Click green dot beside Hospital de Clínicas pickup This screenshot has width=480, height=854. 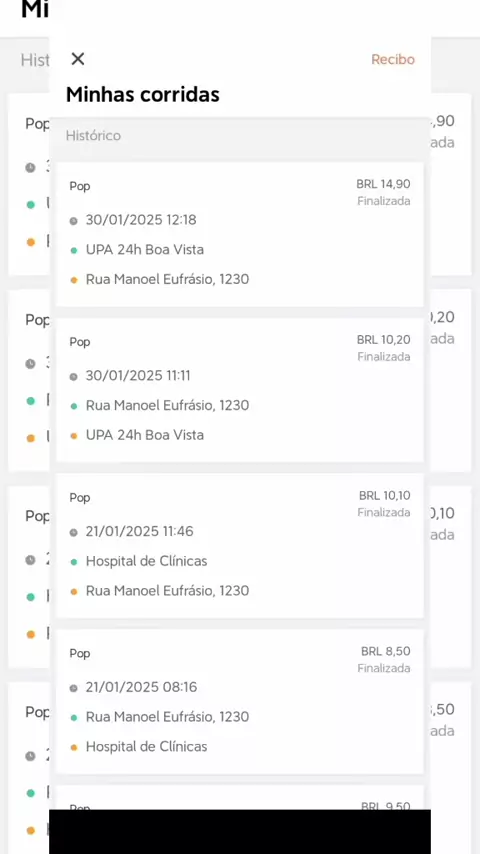point(74,562)
